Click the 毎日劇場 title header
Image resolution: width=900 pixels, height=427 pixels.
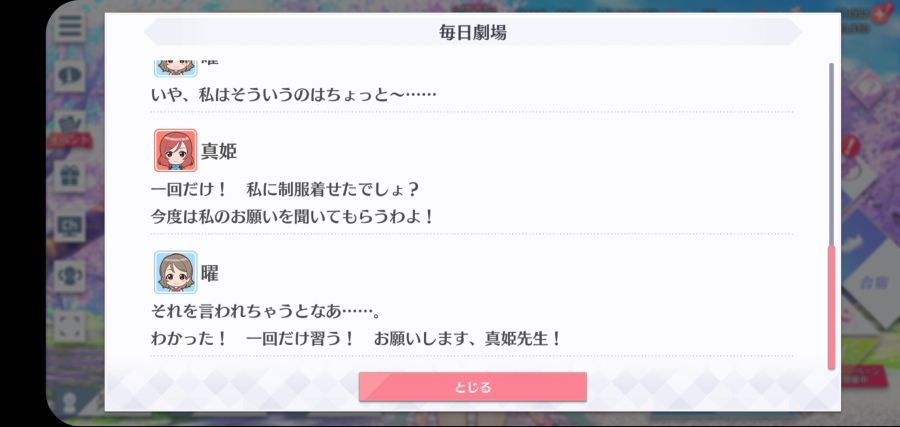pos(472,33)
